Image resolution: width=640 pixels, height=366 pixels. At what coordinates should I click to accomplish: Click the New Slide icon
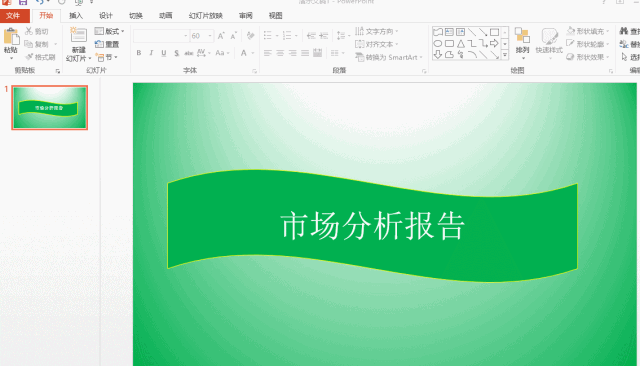(78, 35)
